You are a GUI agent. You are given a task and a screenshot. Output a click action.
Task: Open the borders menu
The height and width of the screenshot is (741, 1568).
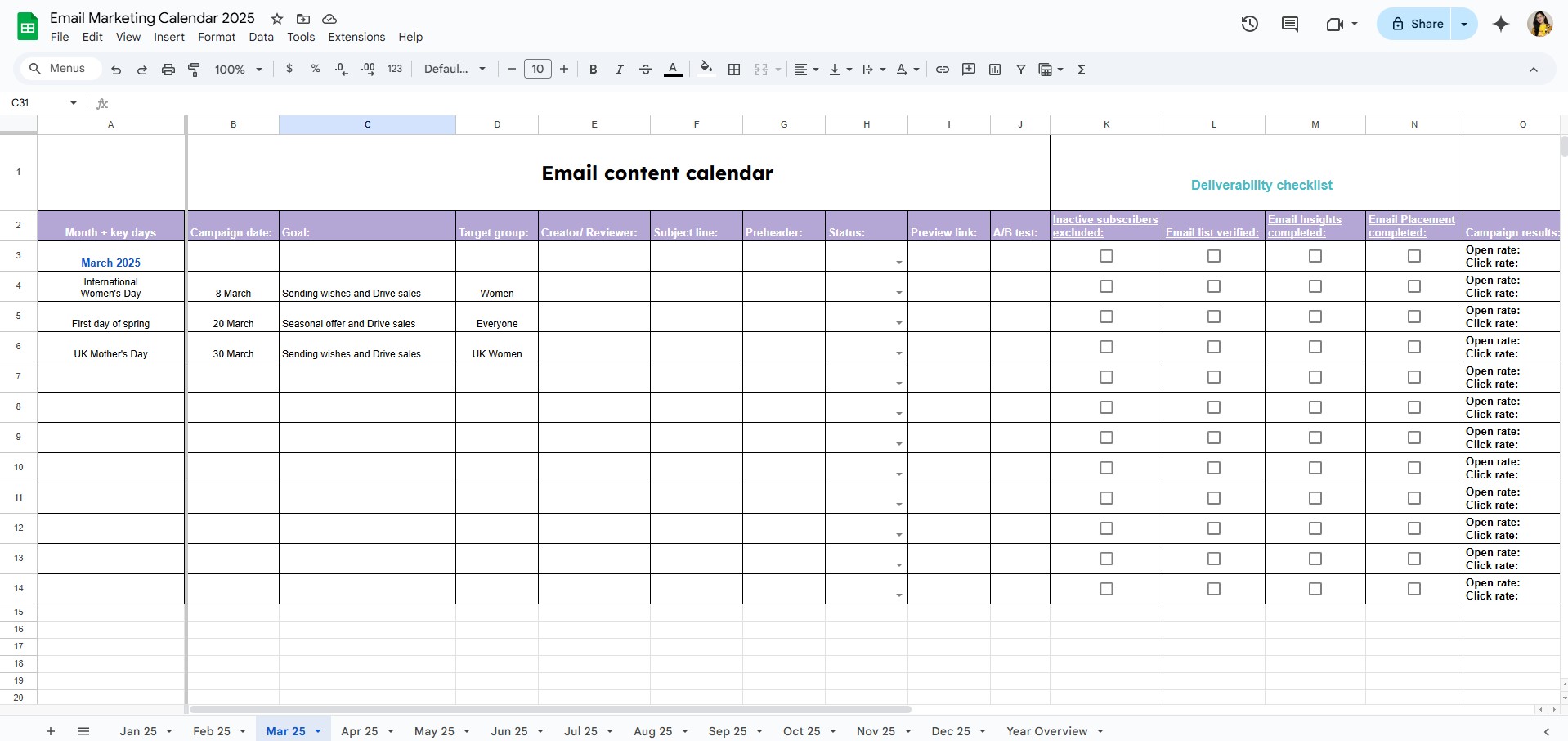coord(734,70)
